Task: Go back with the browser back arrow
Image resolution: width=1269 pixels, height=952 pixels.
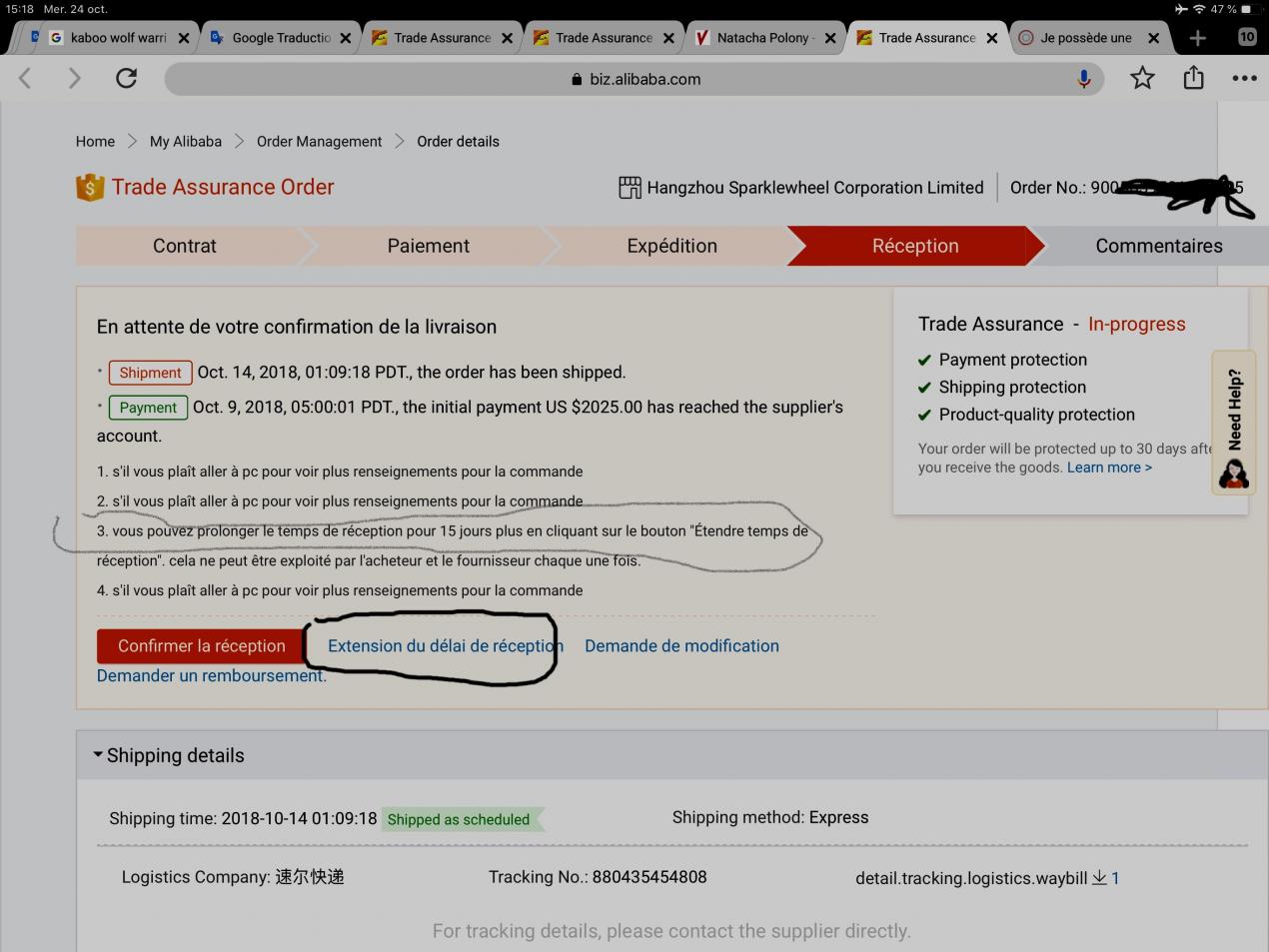Action: click(26, 78)
